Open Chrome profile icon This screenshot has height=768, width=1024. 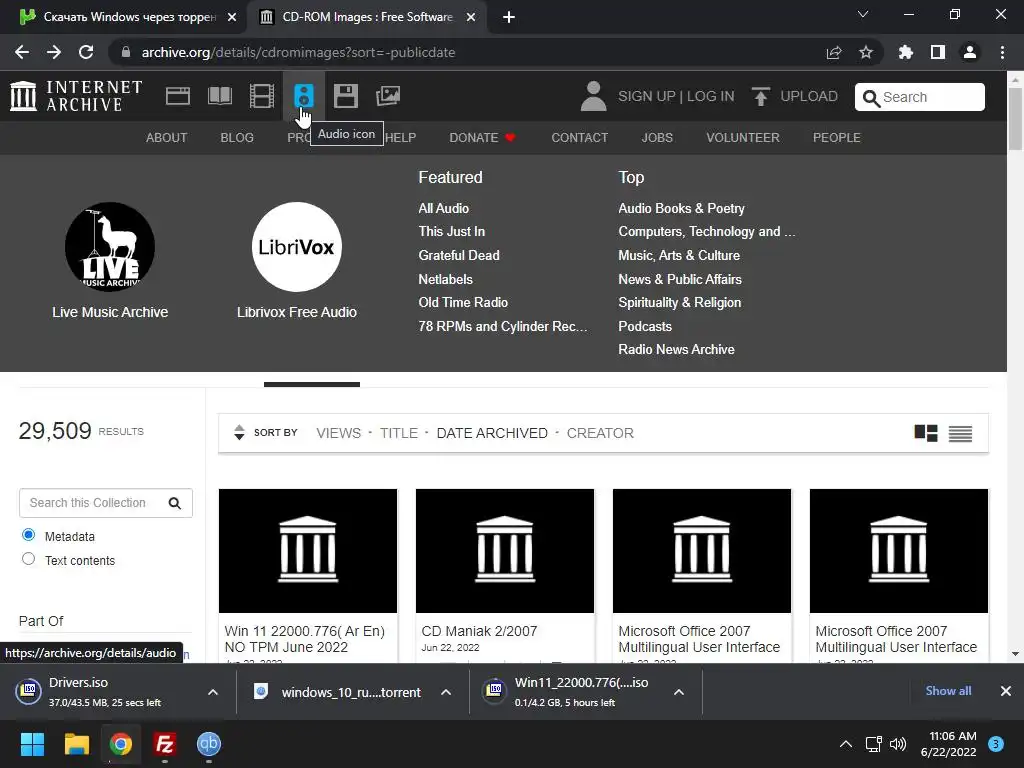coord(970,52)
